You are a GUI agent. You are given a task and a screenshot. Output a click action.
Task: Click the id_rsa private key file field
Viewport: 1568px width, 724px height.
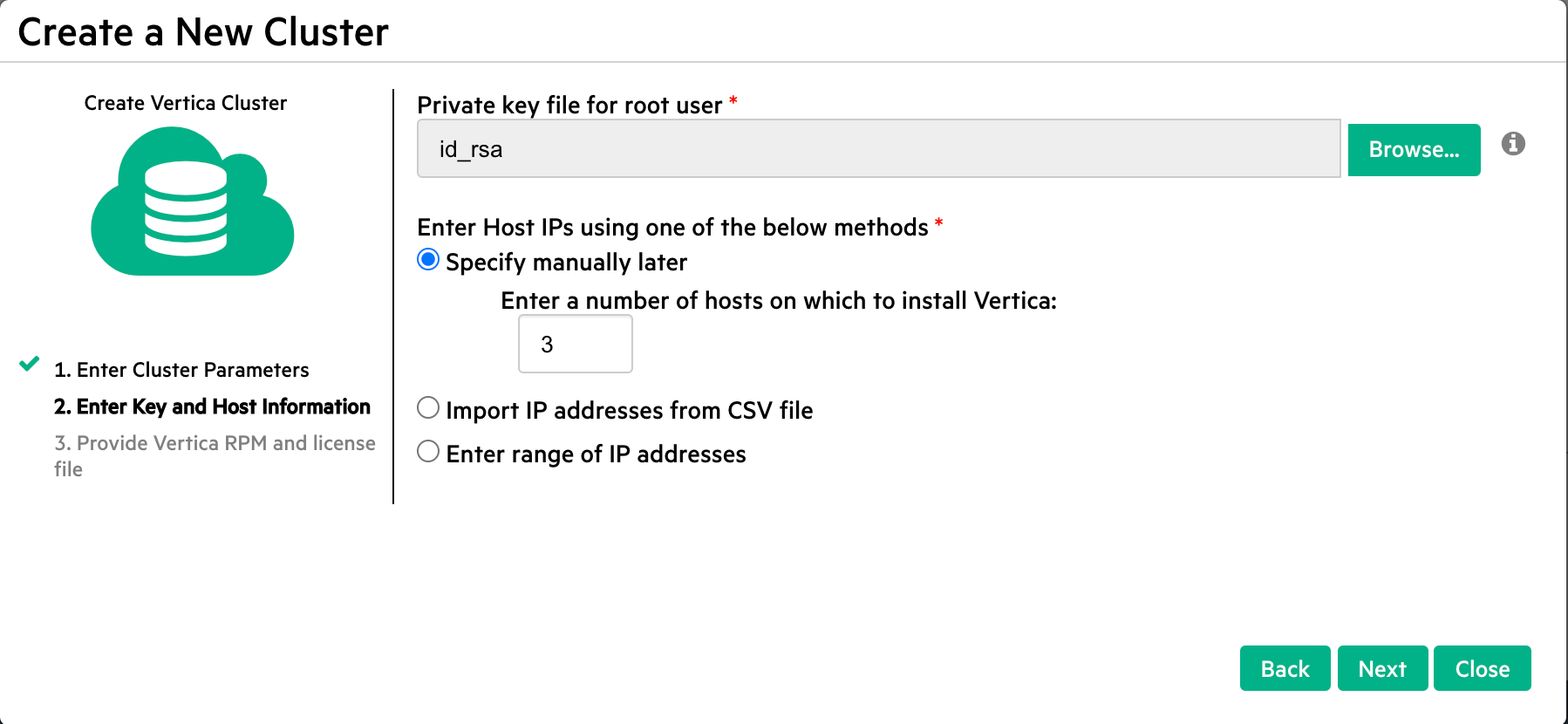coord(878,149)
